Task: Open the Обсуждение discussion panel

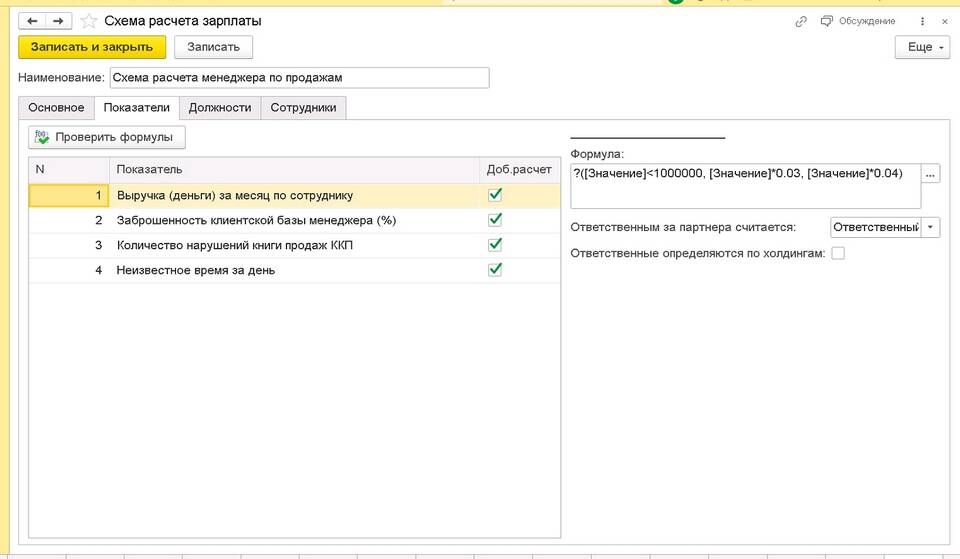Action: (857, 20)
